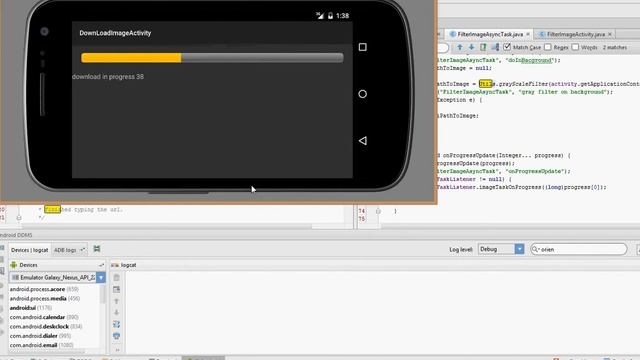640x360 pixels.
Task: Click the logcat up arrow icon
Action: (116, 301)
